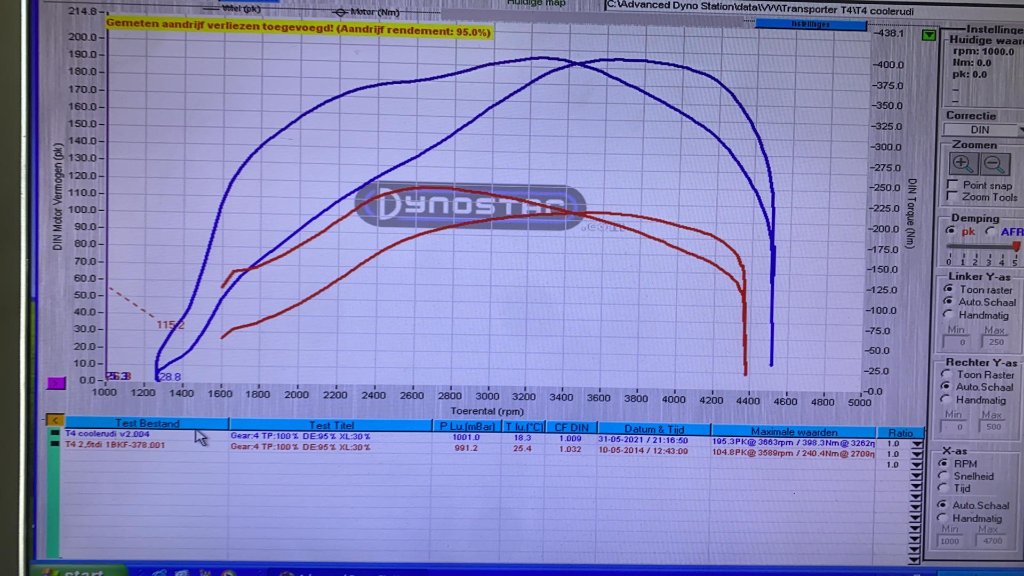Click the purple square marker beside the graph

point(56,383)
